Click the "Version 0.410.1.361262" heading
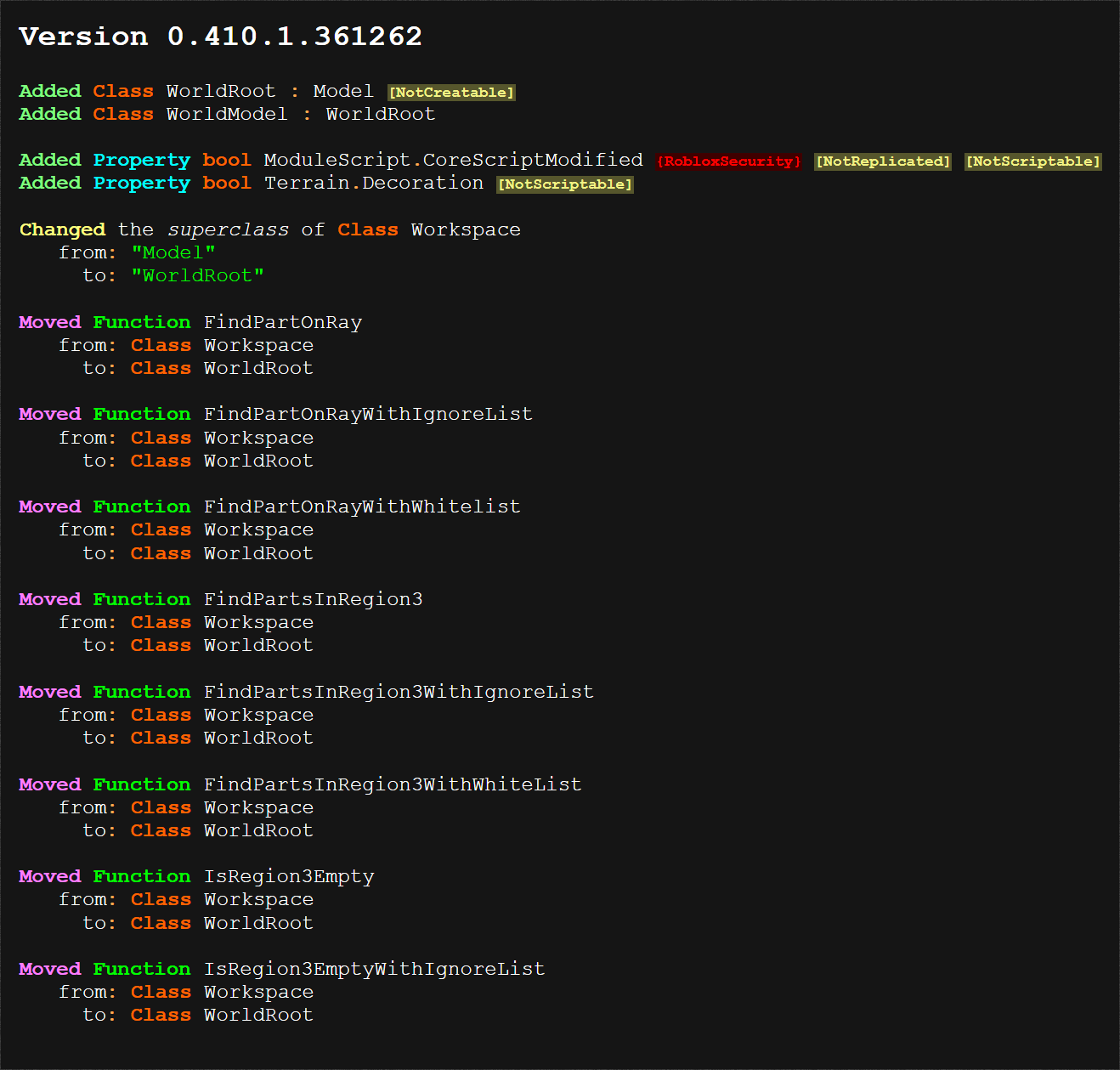 tap(221, 37)
